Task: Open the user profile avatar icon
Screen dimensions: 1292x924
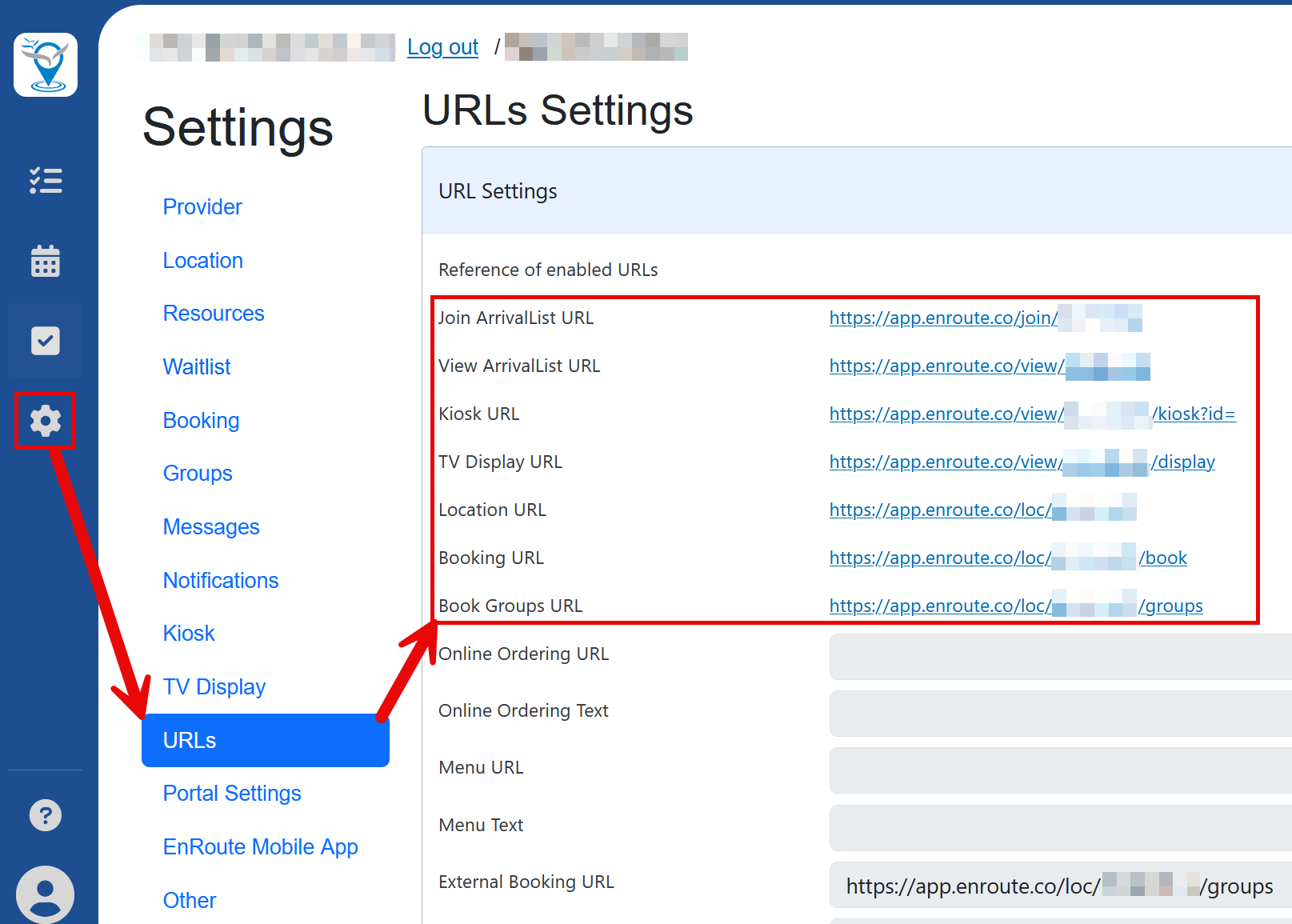Action: (x=46, y=894)
